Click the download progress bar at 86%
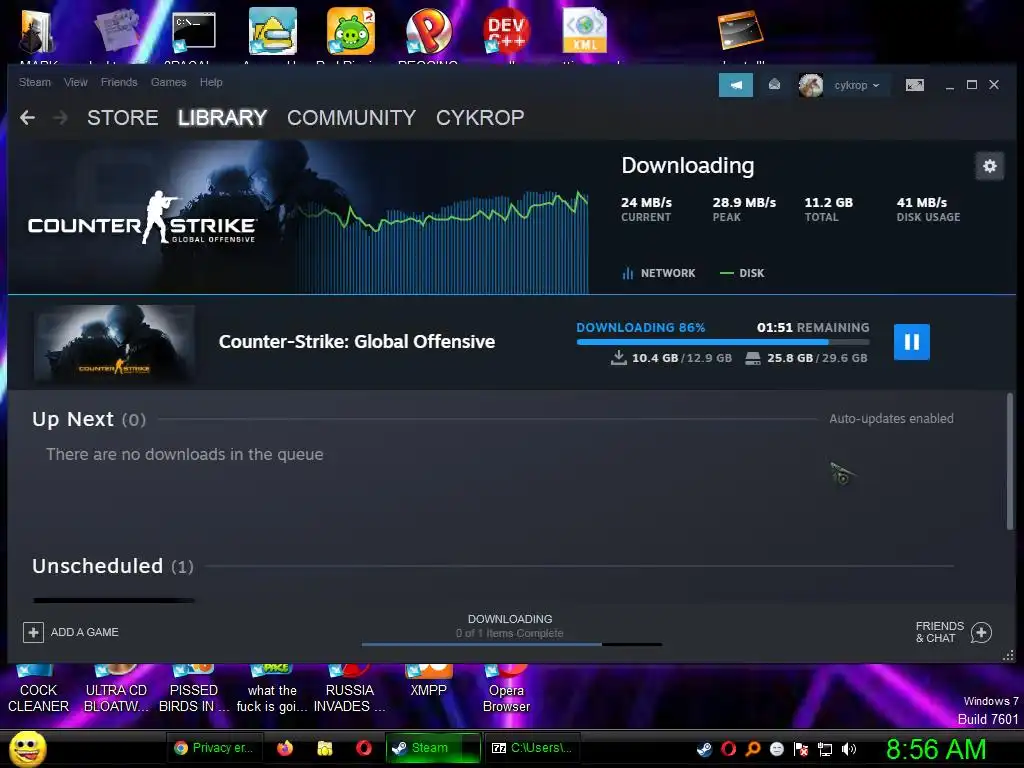 (x=723, y=342)
